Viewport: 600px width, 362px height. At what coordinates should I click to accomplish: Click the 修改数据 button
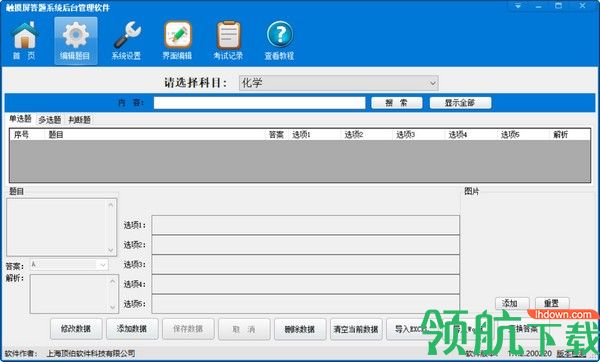76,329
